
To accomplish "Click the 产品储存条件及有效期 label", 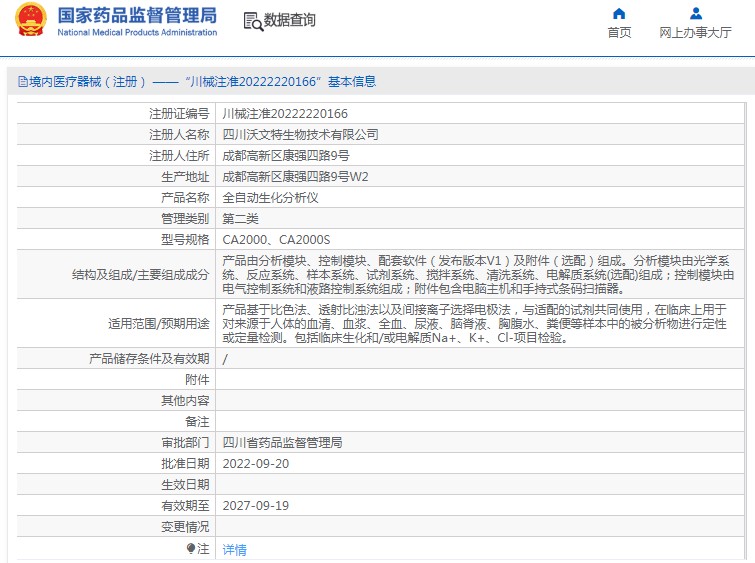I will pos(149,359).
